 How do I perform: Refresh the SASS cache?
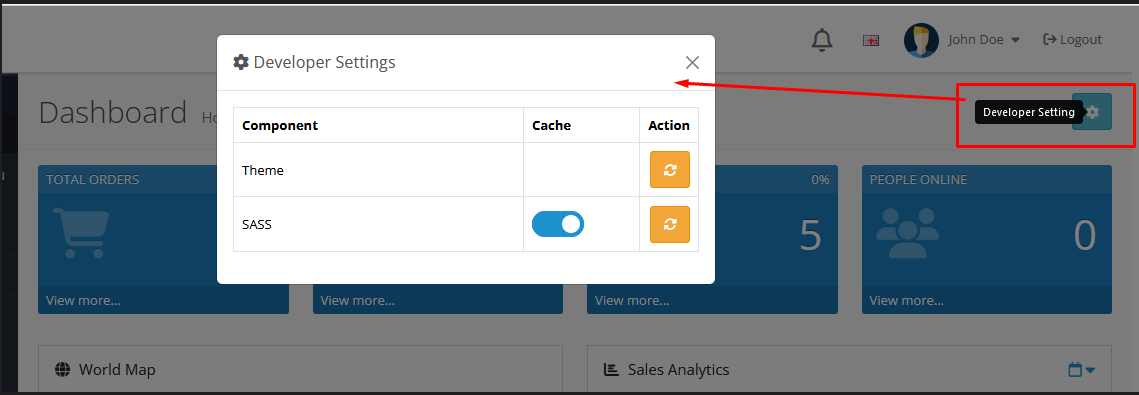pos(670,224)
